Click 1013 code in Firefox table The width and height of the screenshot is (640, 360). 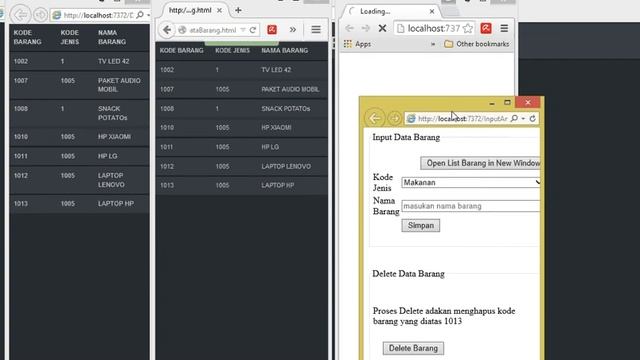(167, 185)
